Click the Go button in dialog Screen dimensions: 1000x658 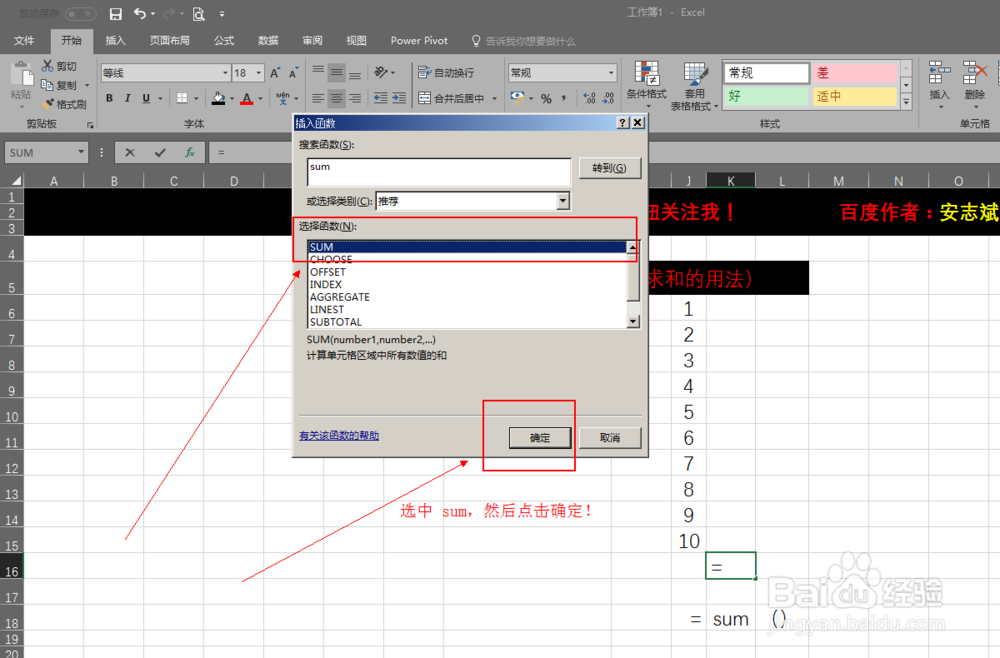coord(610,168)
